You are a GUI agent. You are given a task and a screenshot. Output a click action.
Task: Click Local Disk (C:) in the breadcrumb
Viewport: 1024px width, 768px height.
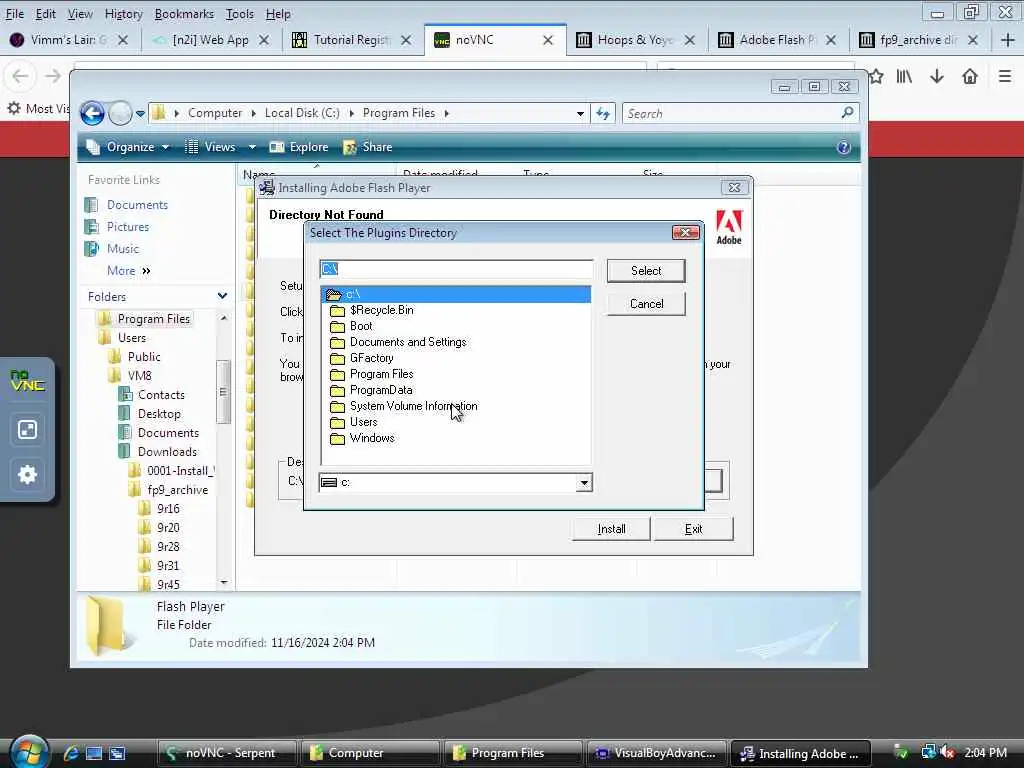[x=302, y=113]
